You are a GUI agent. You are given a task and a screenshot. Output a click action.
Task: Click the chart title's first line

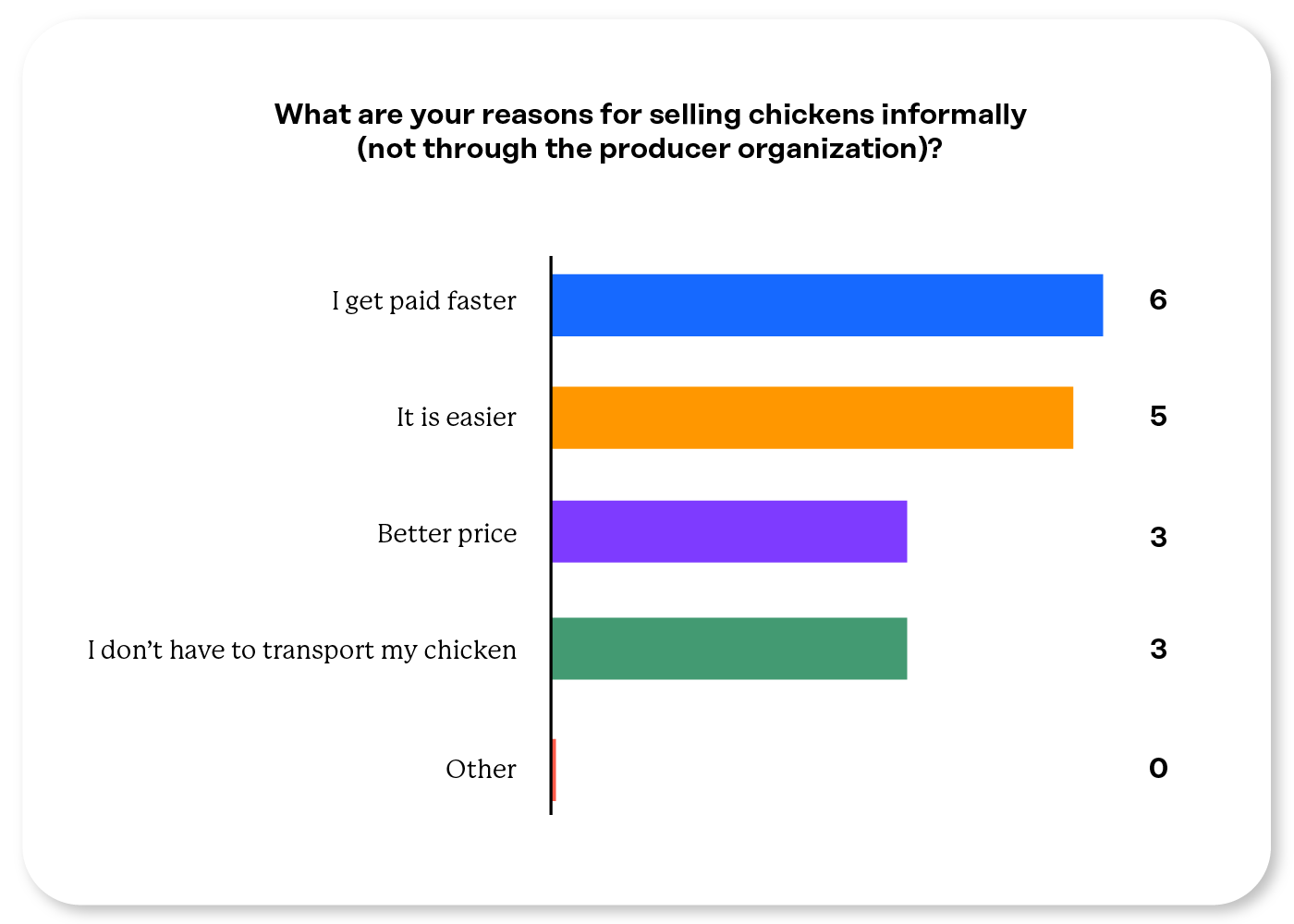click(650, 115)
